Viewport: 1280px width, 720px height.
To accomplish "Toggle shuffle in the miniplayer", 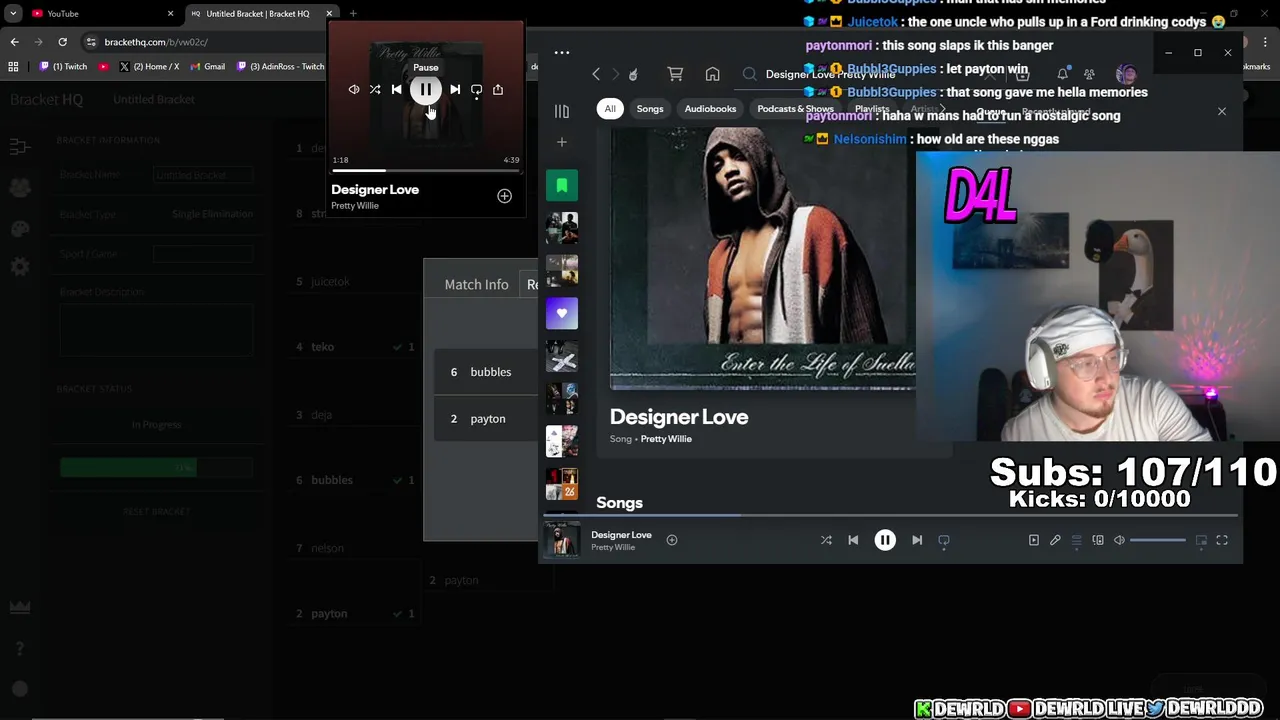I will point(375,90).
